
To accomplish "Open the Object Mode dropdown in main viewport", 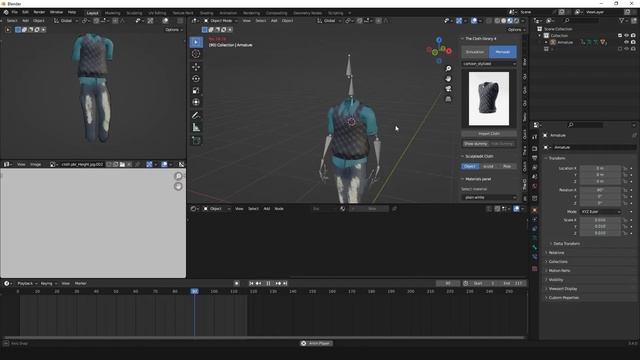I will (x=220, y=20).
